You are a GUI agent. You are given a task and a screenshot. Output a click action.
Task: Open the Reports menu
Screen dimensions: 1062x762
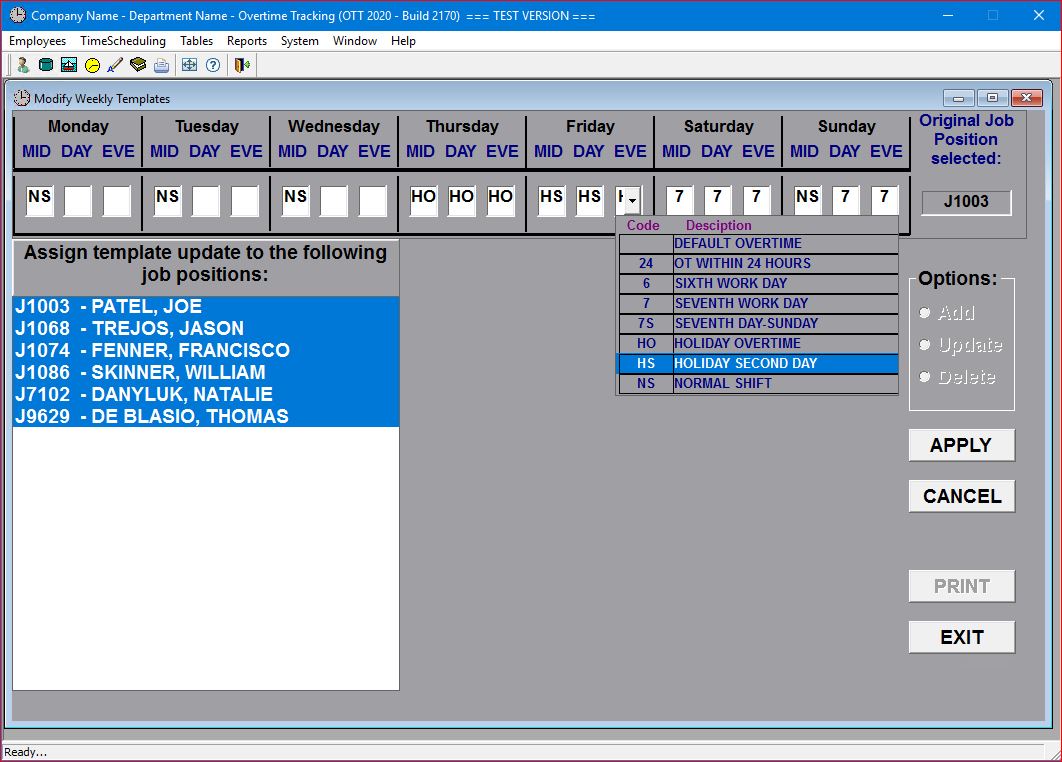(x=247, y=41)
